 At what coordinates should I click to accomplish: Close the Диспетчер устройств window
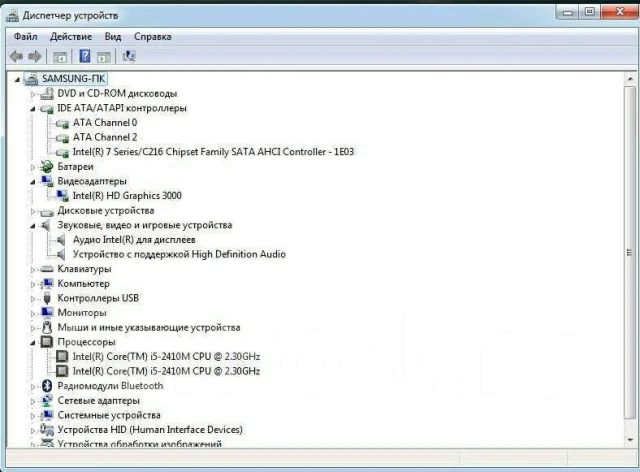click(x=620, y=12)
